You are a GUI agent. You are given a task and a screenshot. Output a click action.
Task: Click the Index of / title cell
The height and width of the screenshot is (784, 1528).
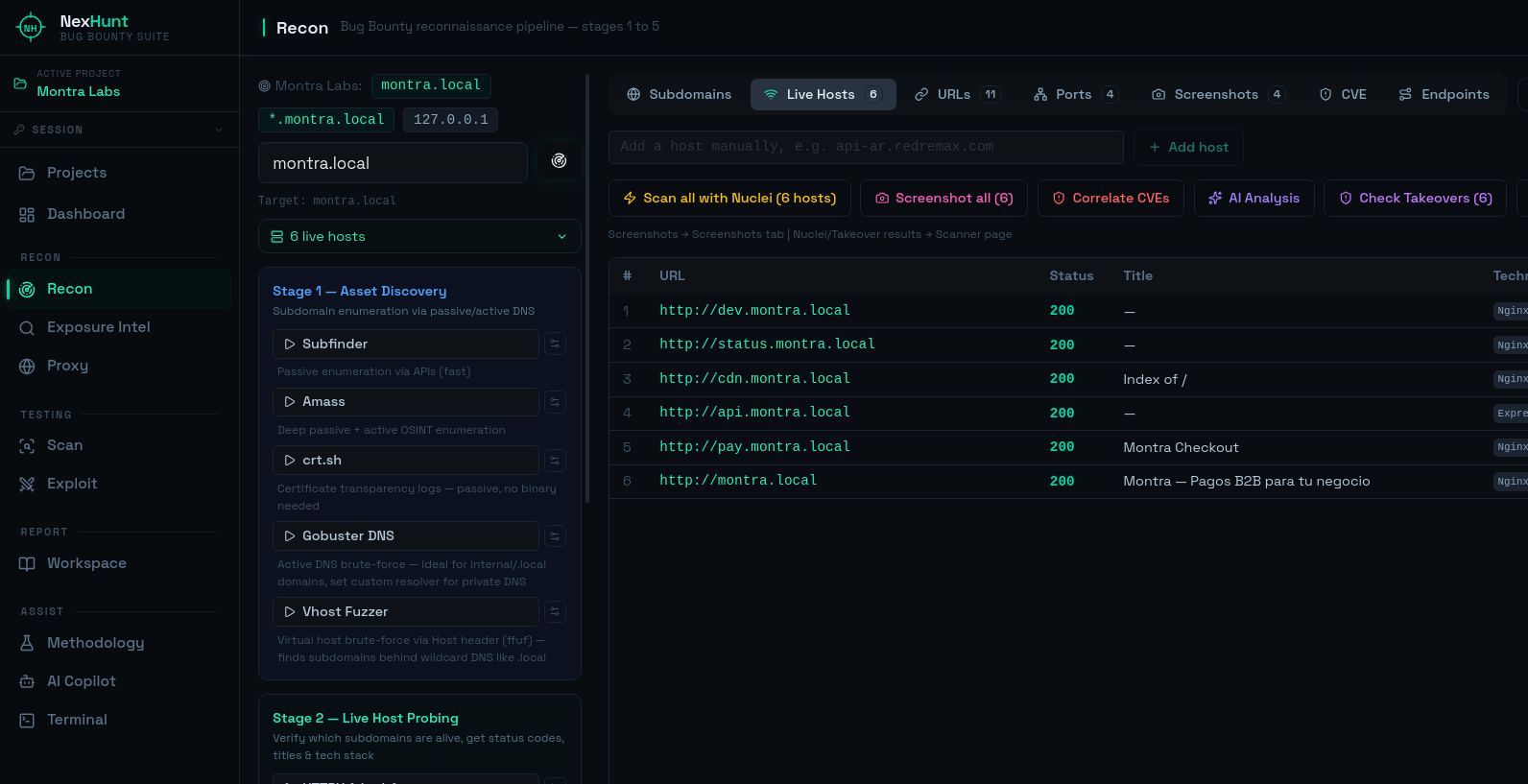click(x=1155, y=379)
